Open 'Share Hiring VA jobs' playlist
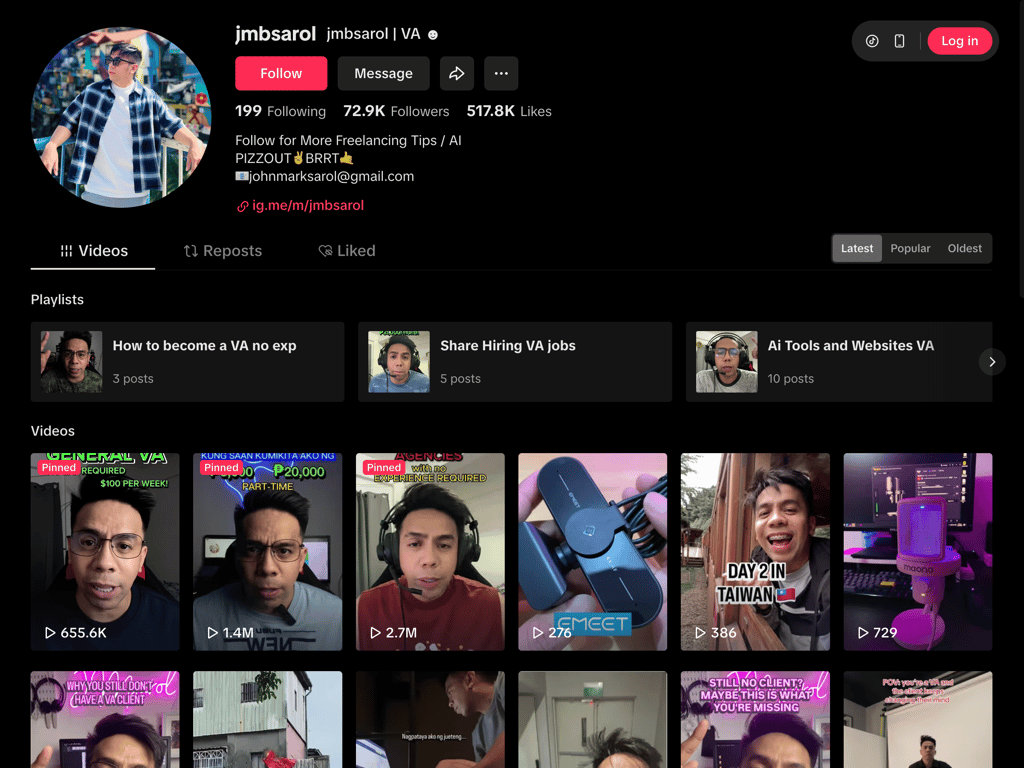The height and width of the screenshot is (768, 1024). 515,362
